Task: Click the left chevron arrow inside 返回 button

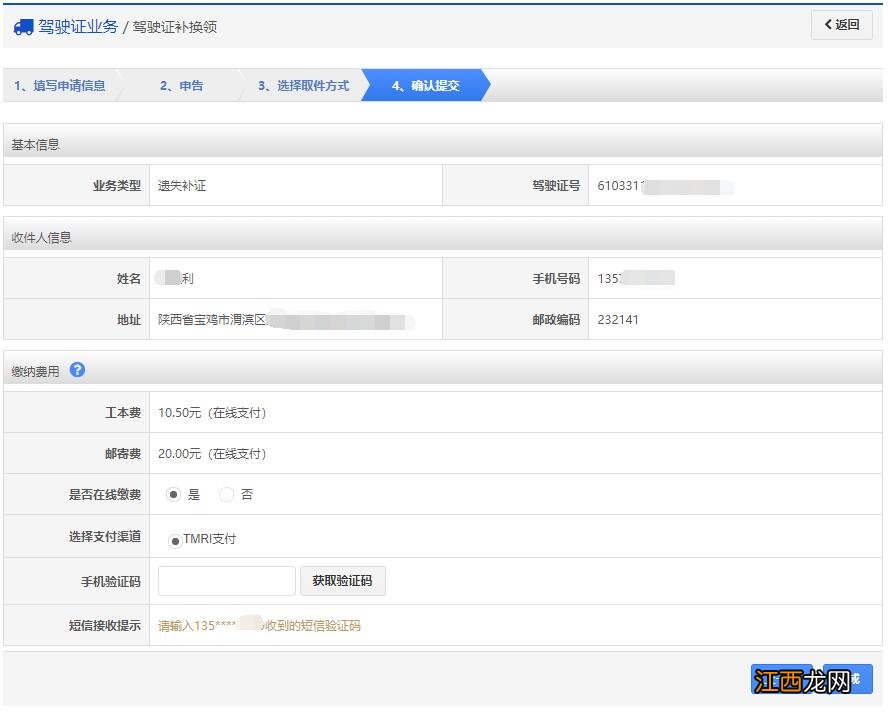Action: click(827, 24)
